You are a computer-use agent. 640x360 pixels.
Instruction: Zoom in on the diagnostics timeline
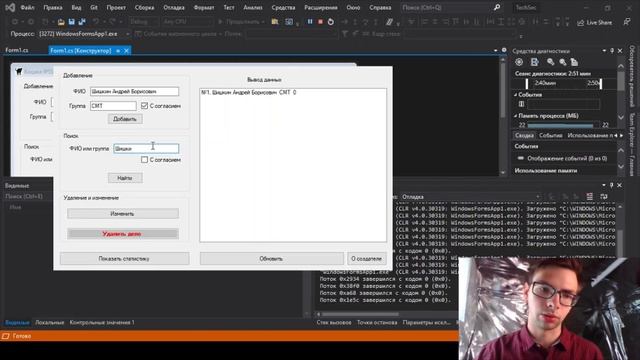(x=551, y=62)
